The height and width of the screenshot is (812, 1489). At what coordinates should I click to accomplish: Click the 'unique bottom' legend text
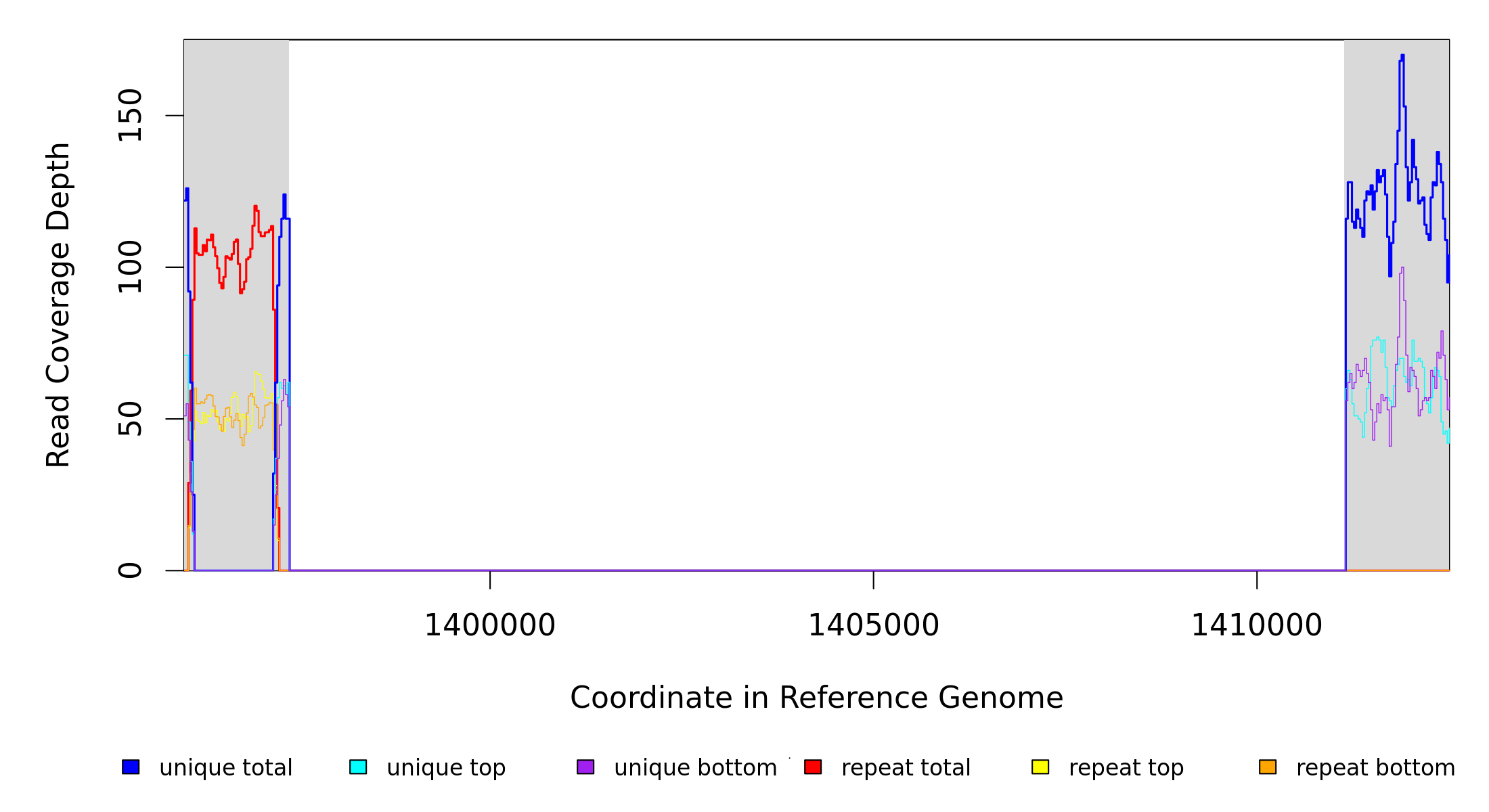pyautogui.click(x=695, y=768)
